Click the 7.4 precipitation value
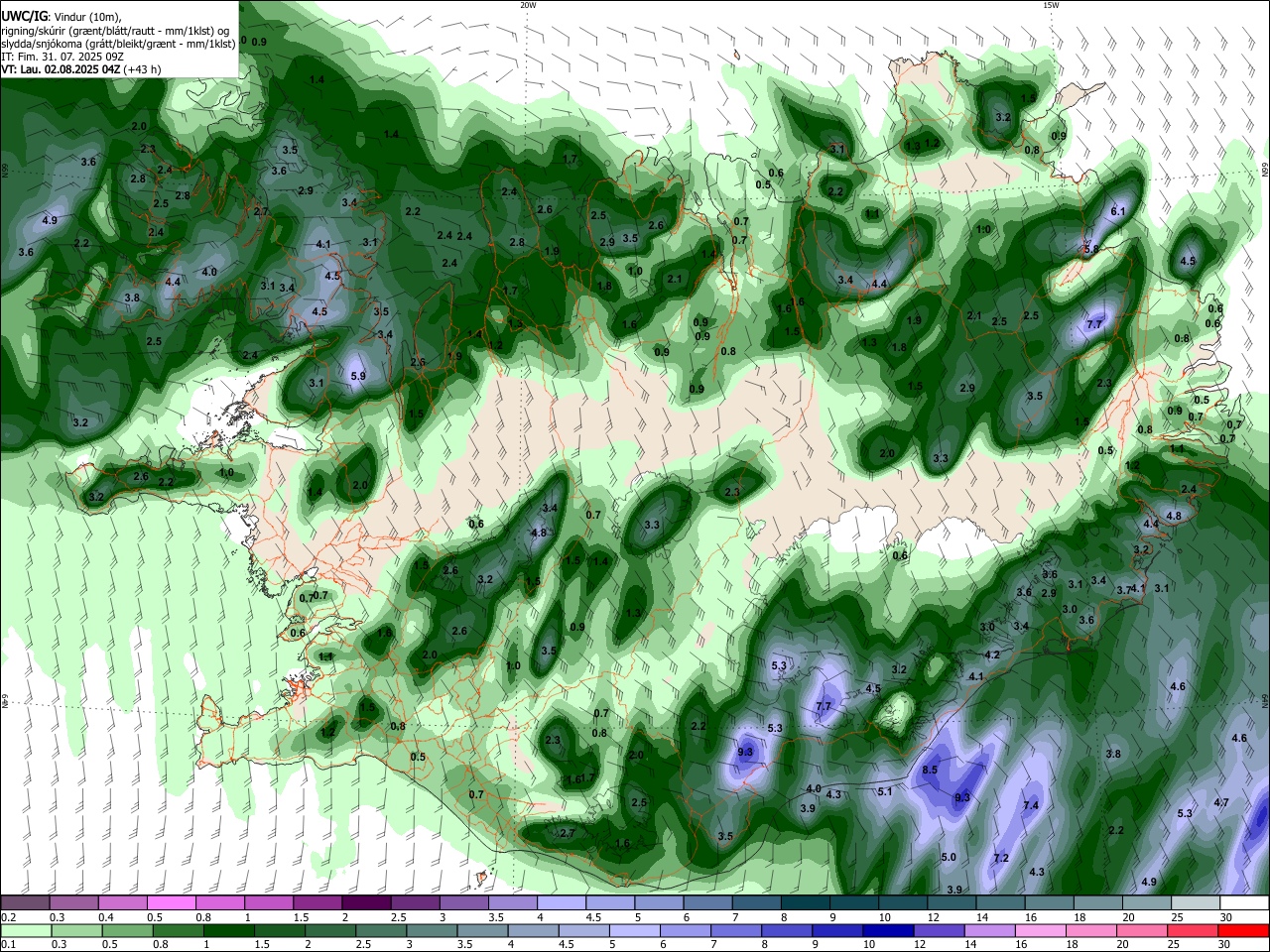Viewport: 1270px width, 952px height. click(1031, 805)
